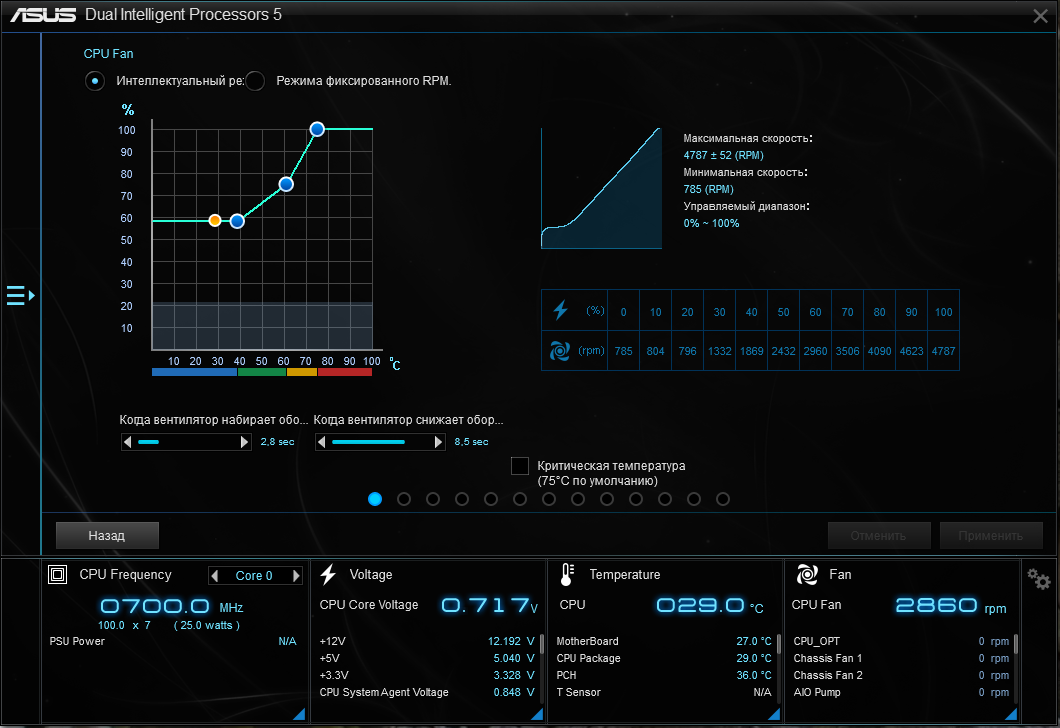Click the AIO Pump row
The width and height of the screenshot is (1060, 728).
pos(901,692)
